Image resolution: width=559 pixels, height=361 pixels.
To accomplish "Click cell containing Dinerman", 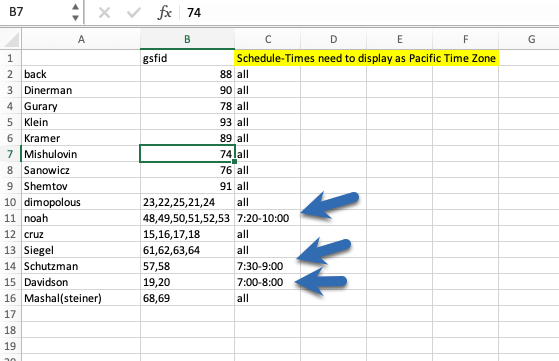I will point(81,90).
